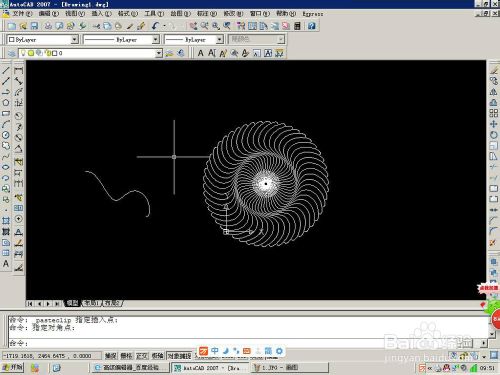Click the Undo arrow icon
The width and height of the screenshot is (500, 375).
click(155, 26)
